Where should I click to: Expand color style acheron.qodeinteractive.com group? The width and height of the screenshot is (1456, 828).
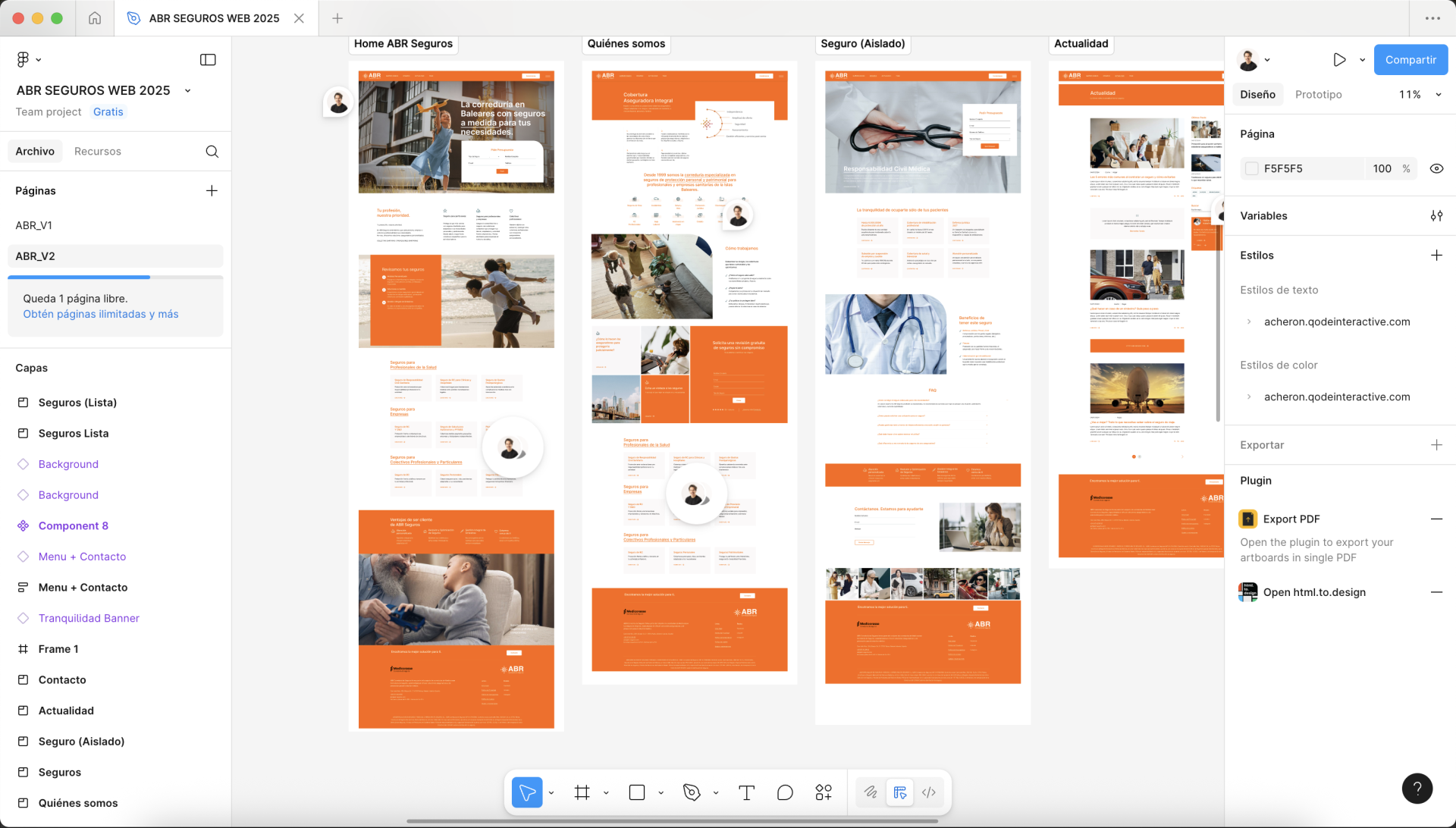(1249, 397)
